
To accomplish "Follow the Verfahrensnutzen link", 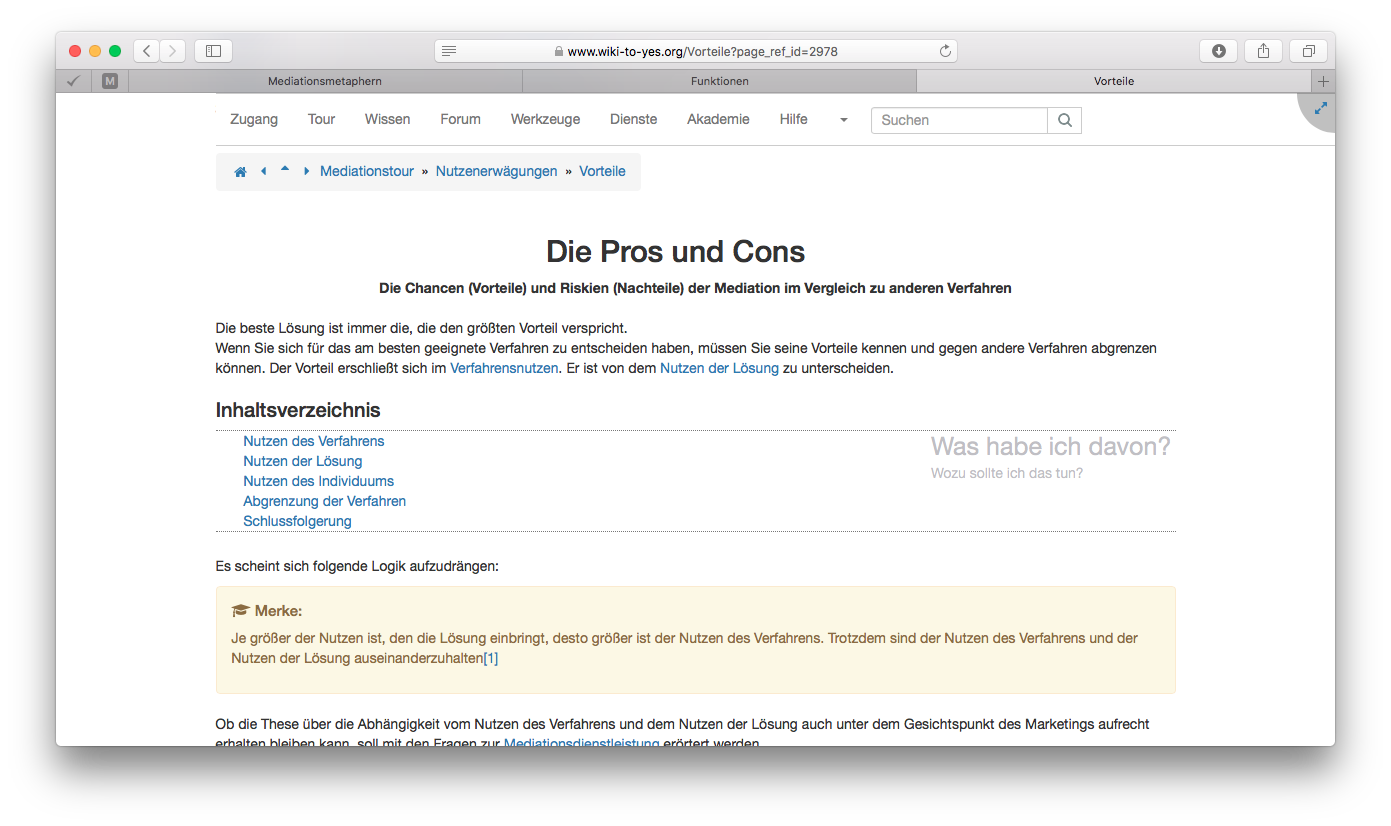I will click(x=504, y=368).
